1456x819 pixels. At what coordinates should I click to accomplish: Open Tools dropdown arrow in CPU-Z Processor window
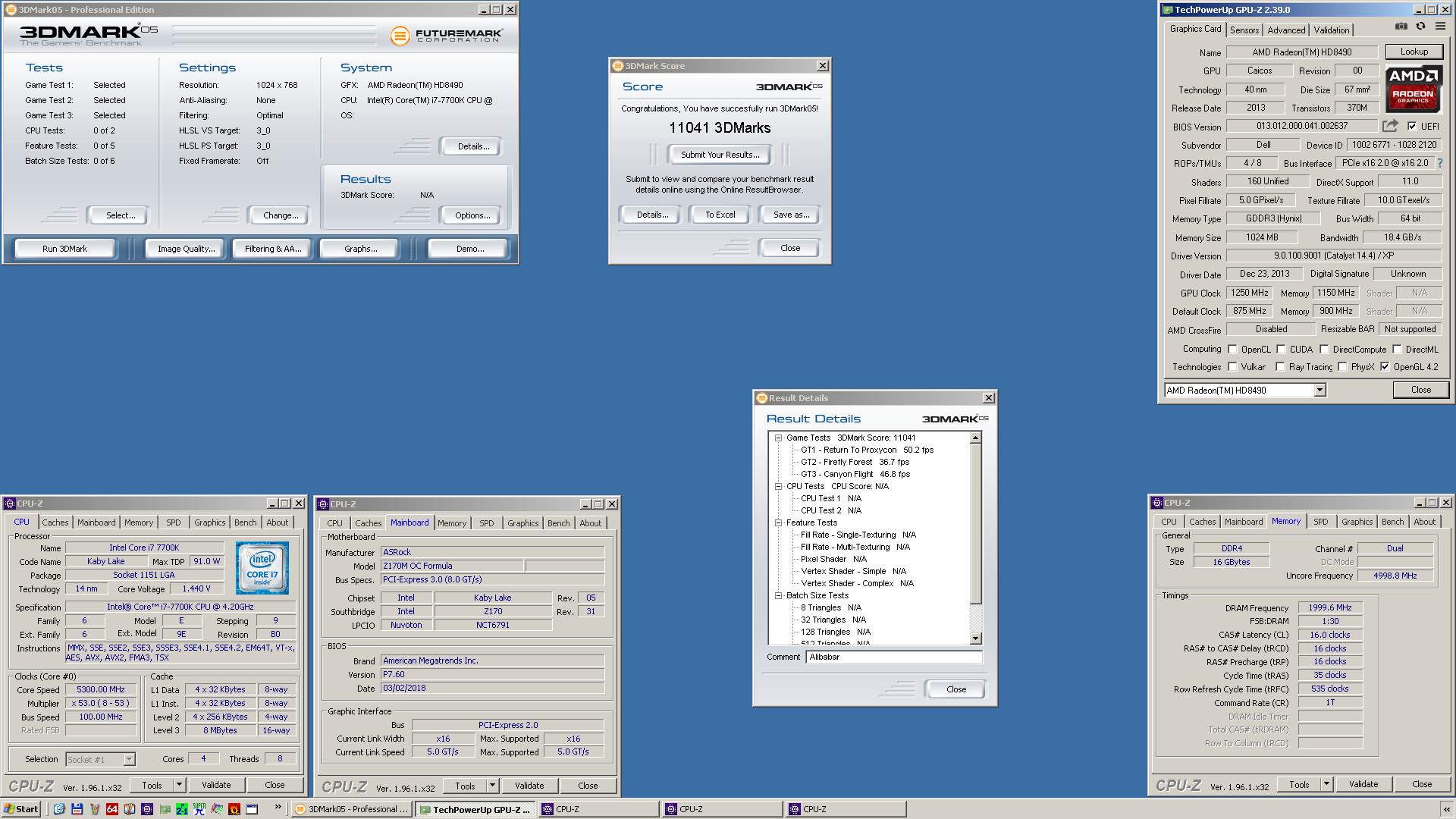[179, 785]
